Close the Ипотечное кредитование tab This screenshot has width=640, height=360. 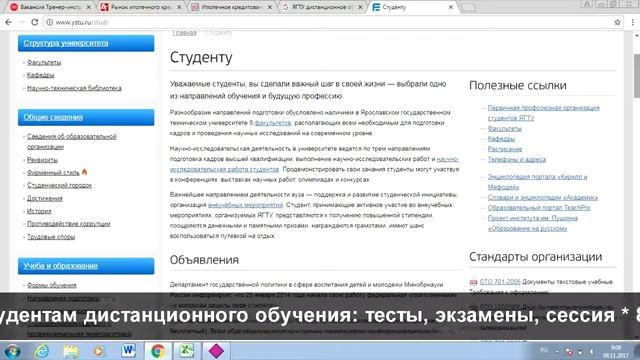pyautogui.click(x=270, y=7)
